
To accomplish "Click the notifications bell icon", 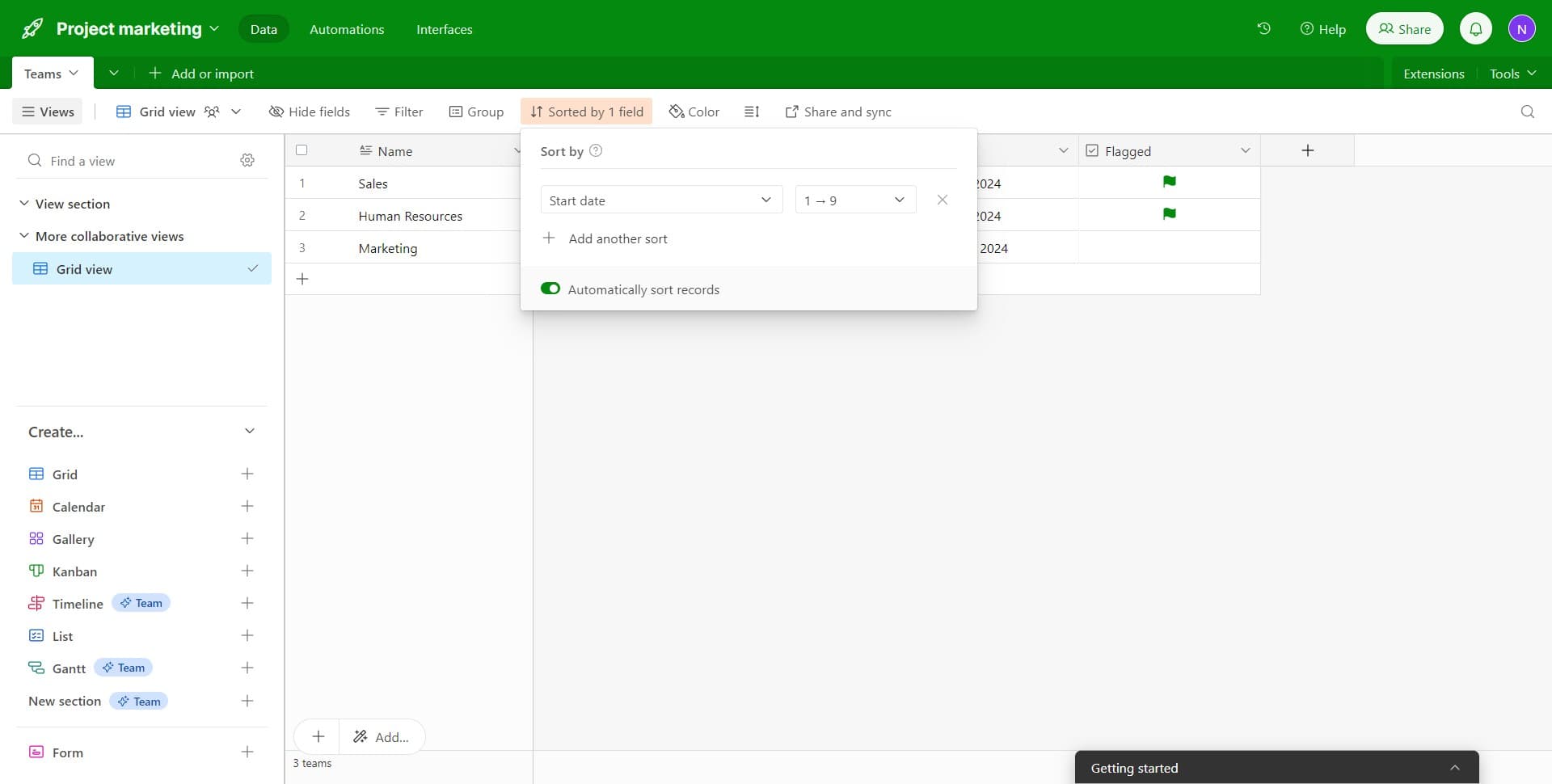I will pos(1475,29).
